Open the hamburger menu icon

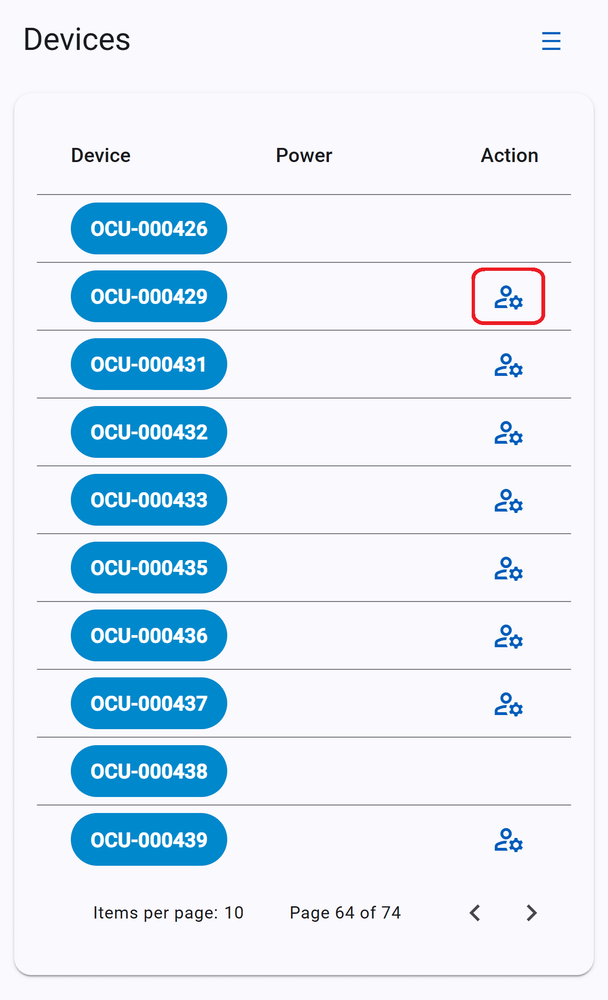click(x=551, y=41)
